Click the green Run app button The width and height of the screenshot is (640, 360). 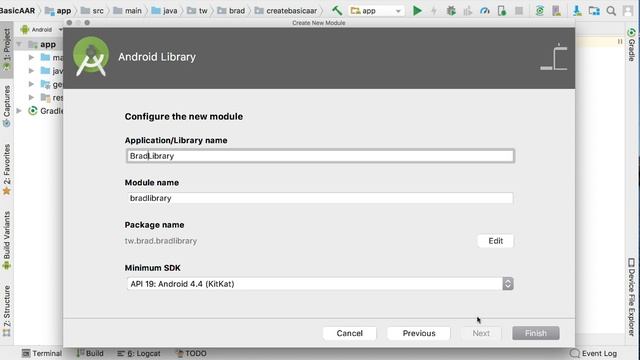[417, 11]
